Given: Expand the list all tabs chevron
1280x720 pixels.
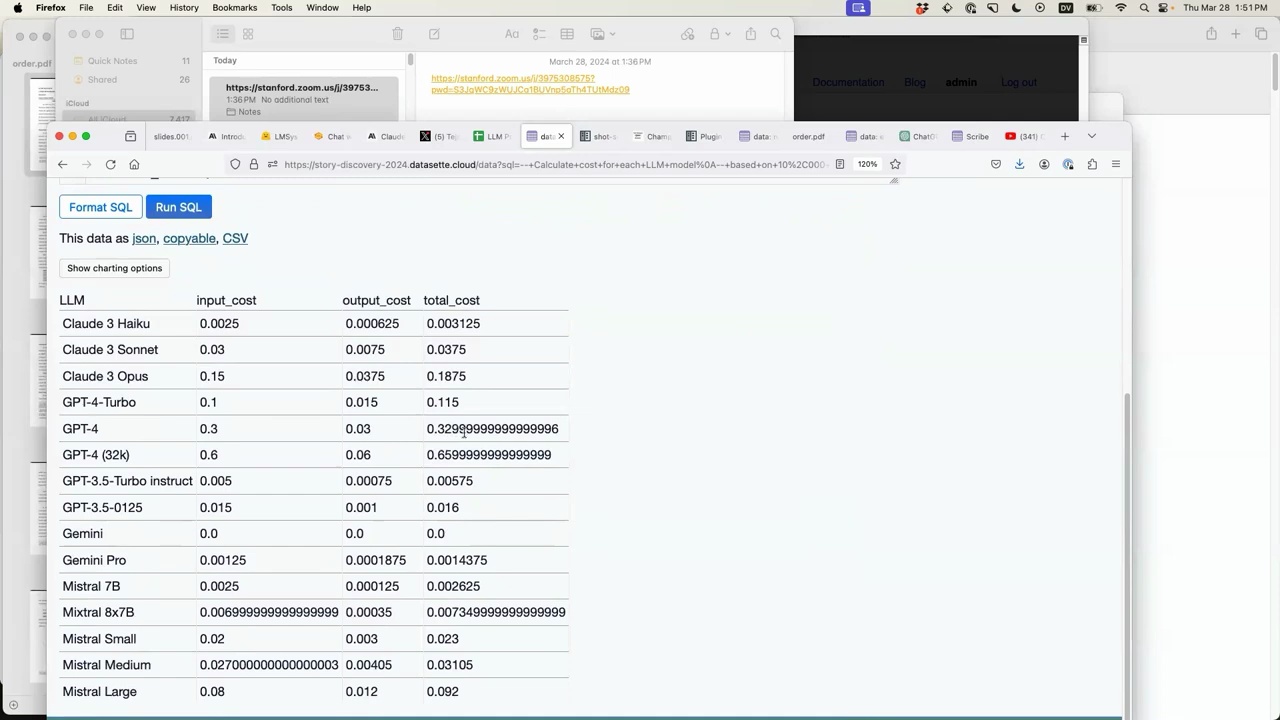Looking at the screenshot, I should [1091, 136].
